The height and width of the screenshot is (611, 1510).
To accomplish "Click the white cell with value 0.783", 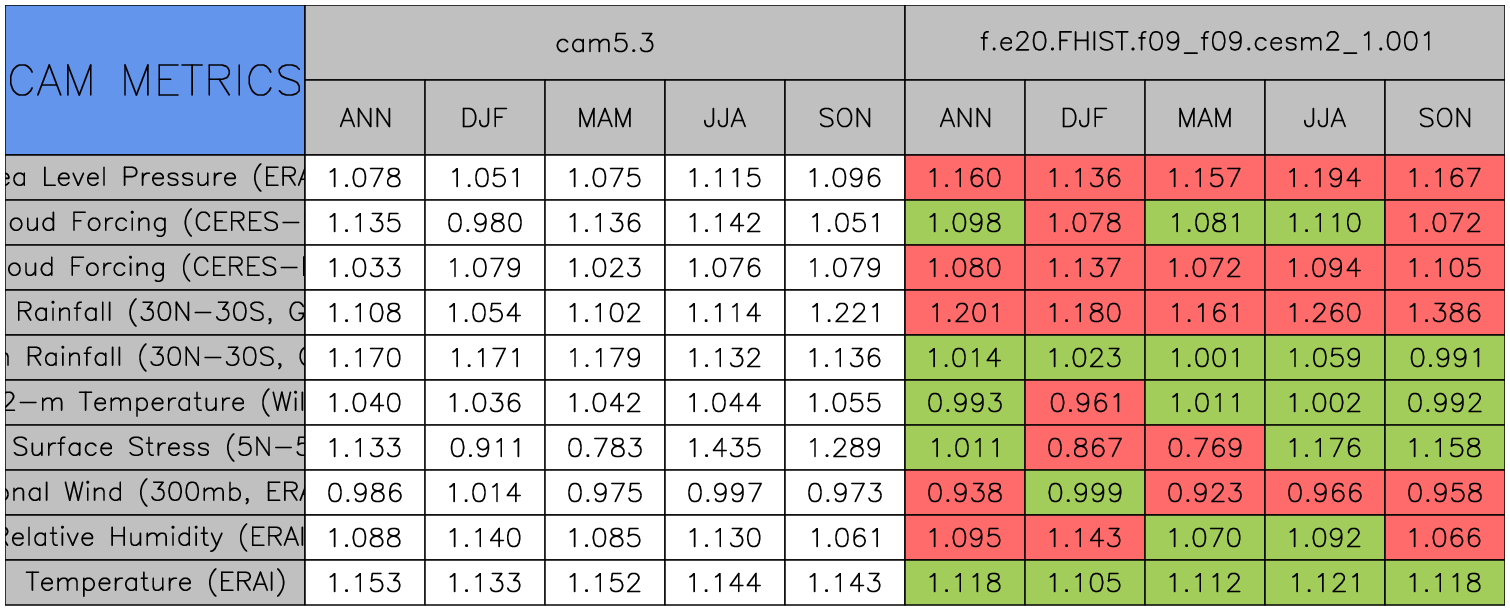I will pyautogui.click(x=605, y=448).
